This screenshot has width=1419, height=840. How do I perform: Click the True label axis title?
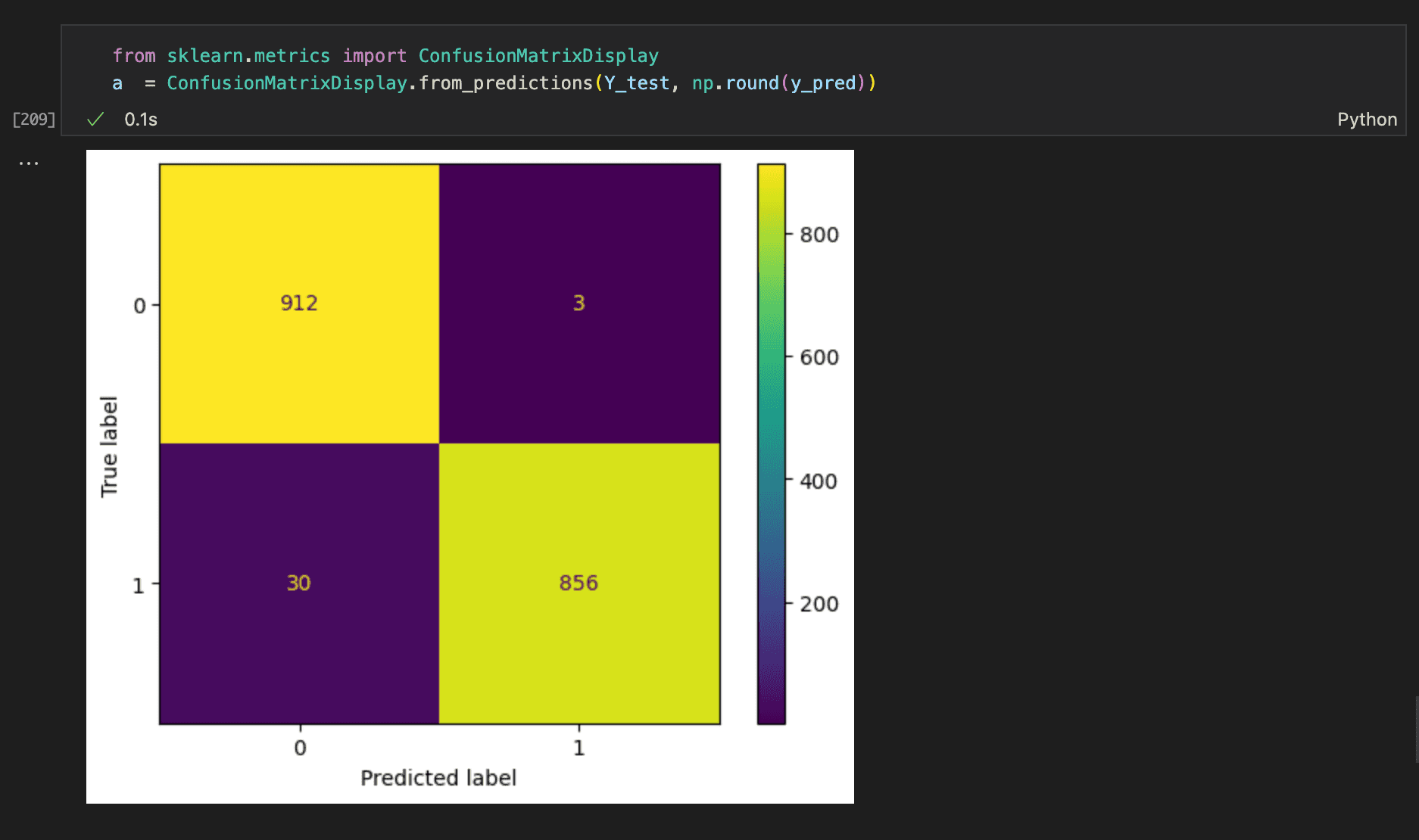click(109, 446)
